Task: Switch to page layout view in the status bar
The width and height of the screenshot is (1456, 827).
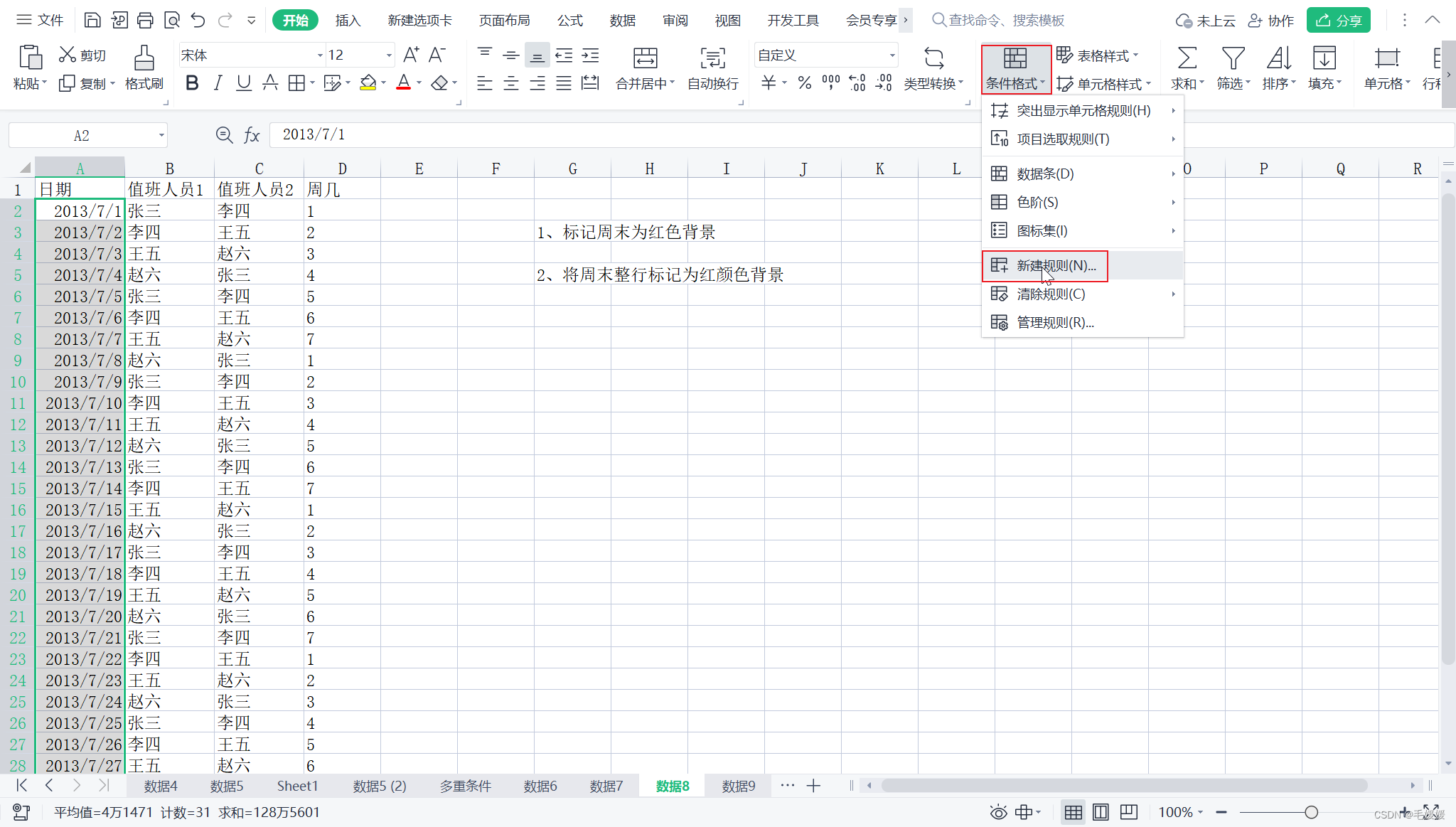Action: point(1101,812)
